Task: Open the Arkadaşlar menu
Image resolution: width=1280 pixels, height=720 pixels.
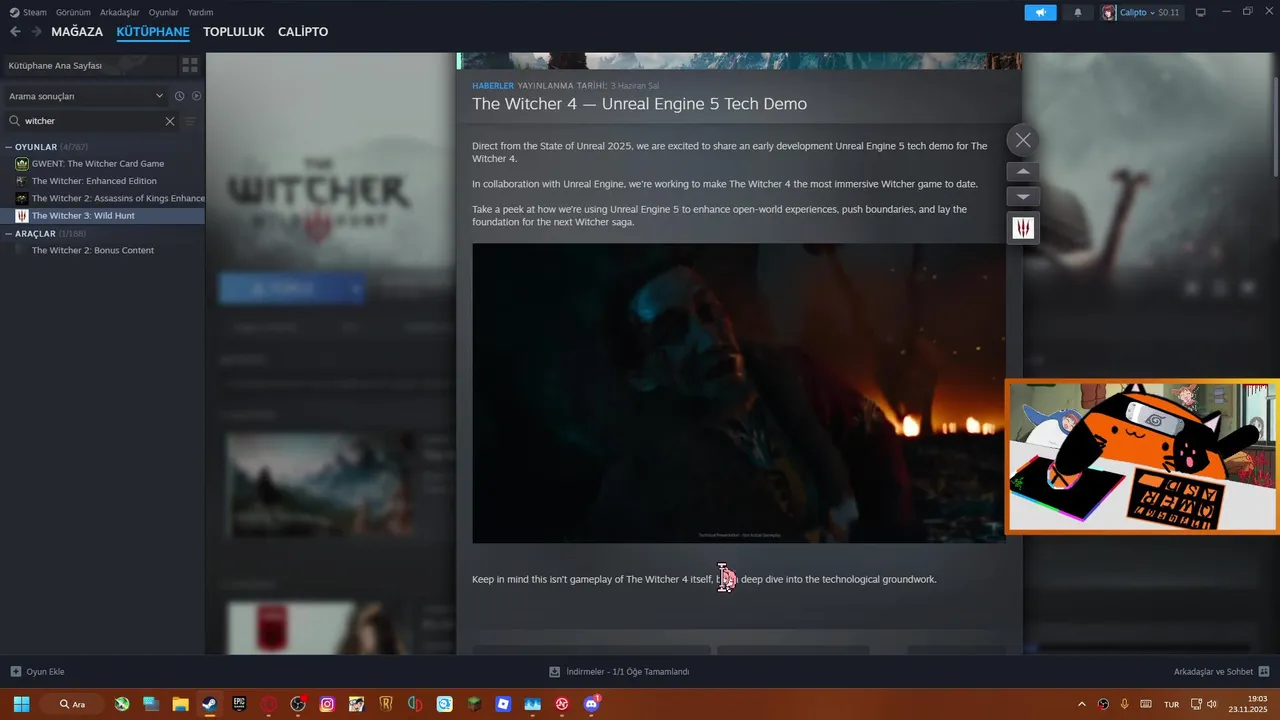Action: (120, 12)
